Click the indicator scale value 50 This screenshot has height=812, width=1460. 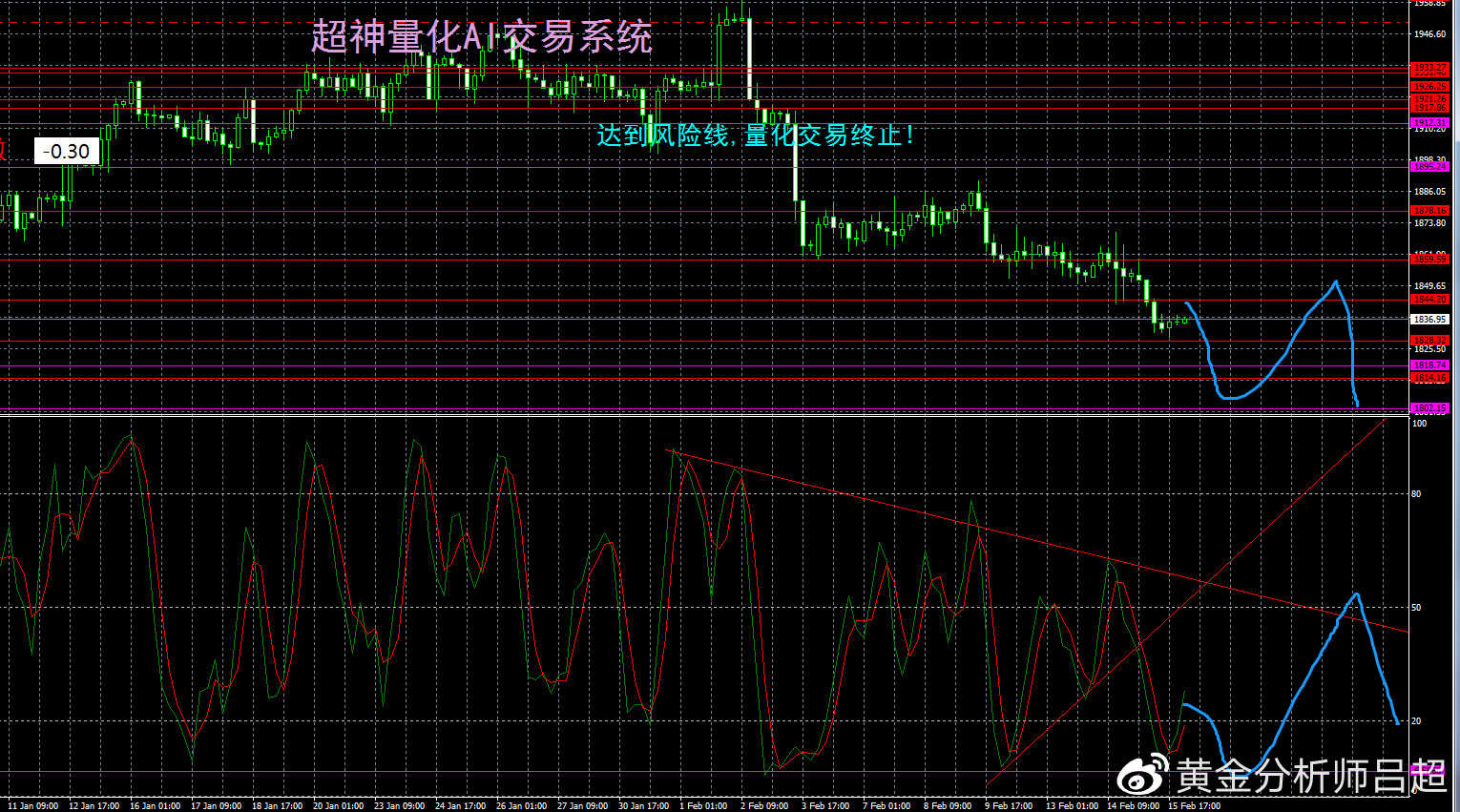click(x=1417, y=608)
